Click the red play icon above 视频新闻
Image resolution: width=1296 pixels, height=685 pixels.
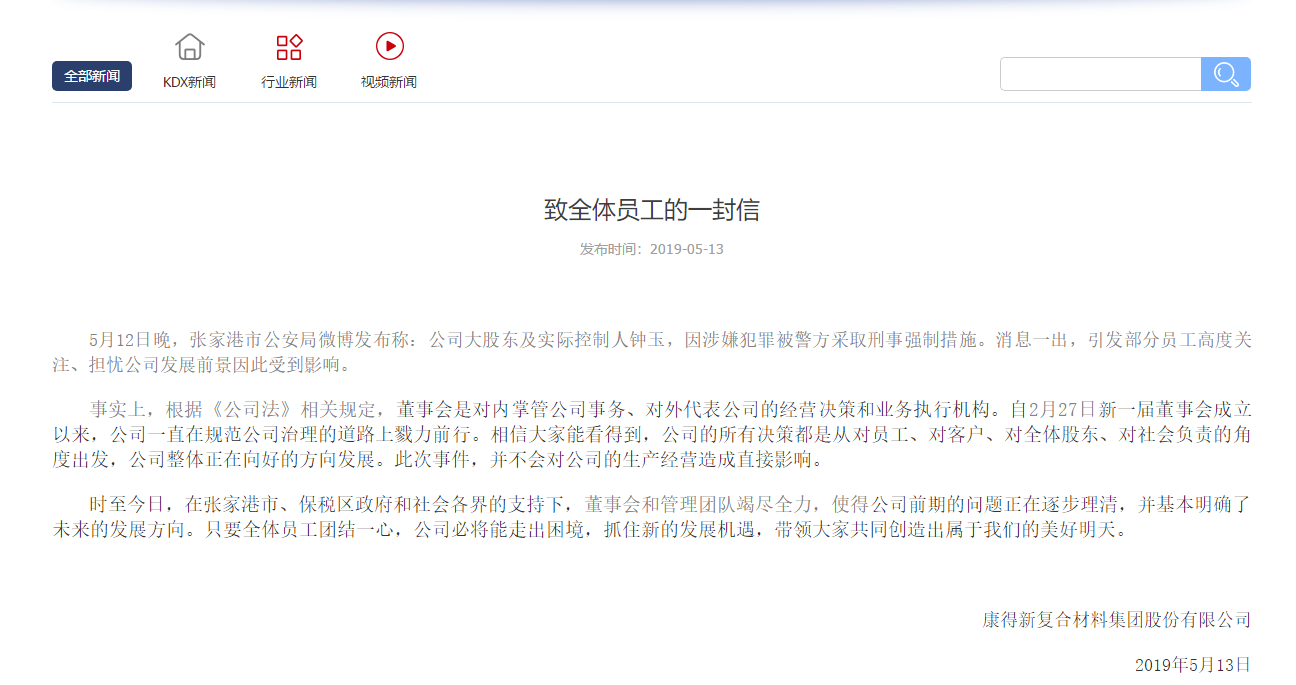pos(389,46)
